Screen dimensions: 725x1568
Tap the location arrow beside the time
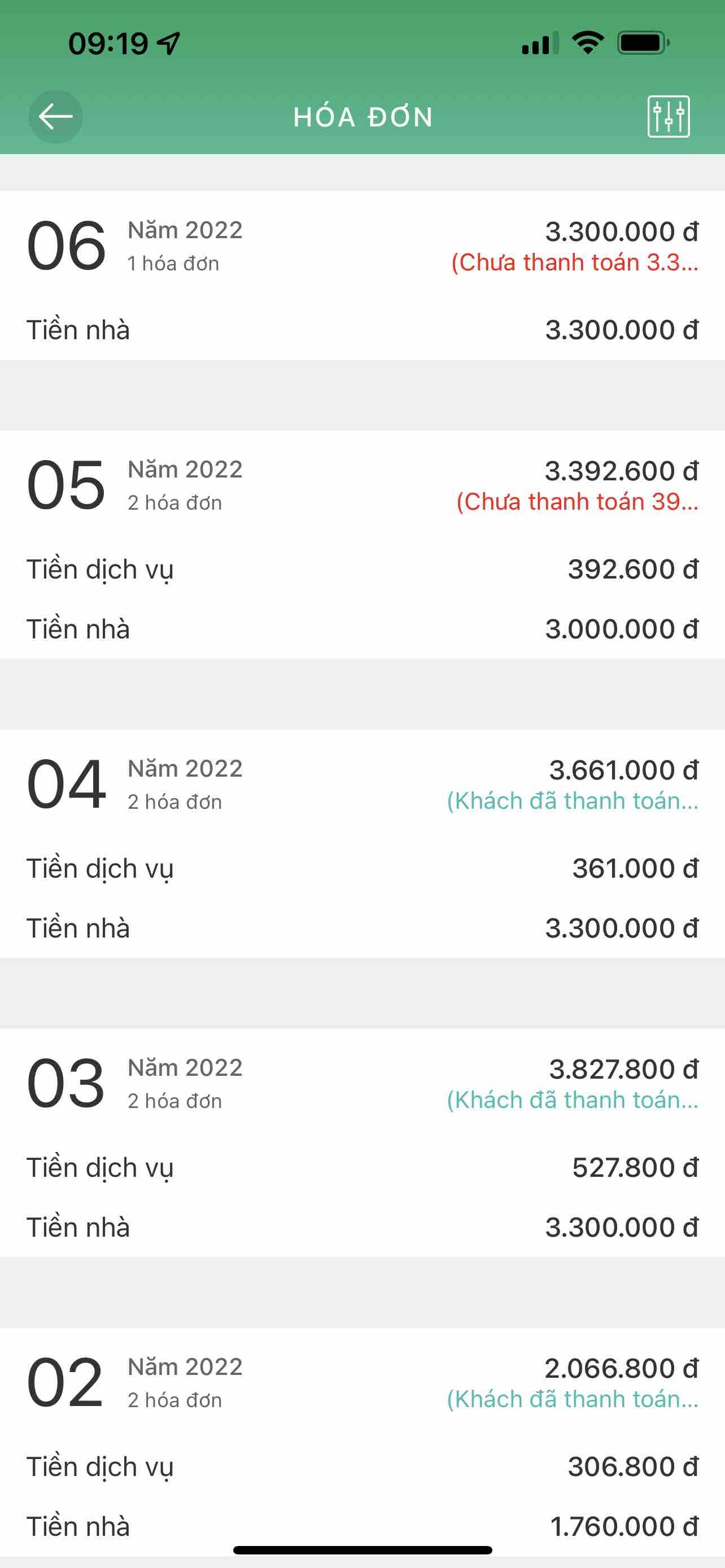tap(169, 43)
